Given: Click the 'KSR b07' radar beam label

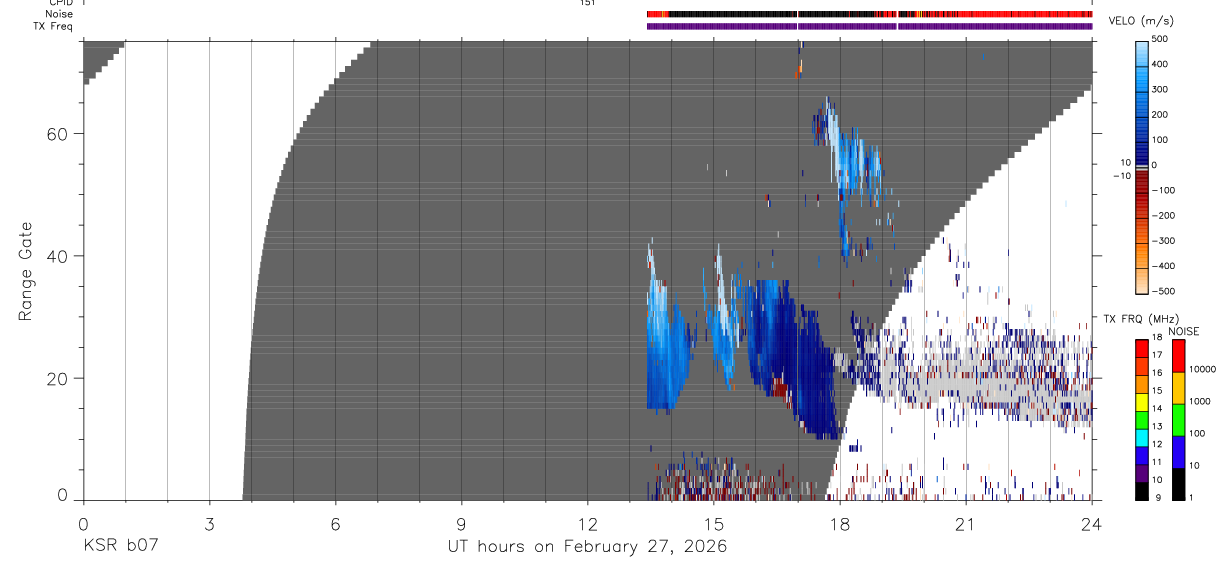Looking at the screenshot, I should click(x=120, y=547).
